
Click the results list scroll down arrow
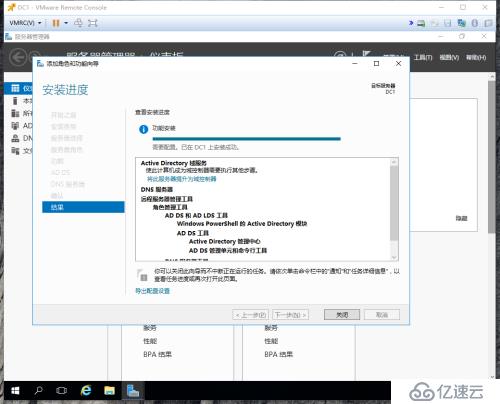394,257
